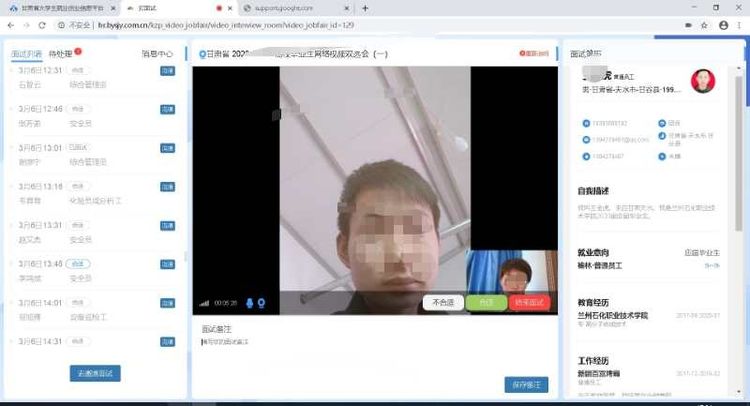Select the 3月6日 12:31 interview entry
The image size is (750, 406).
tap(95, 77)
